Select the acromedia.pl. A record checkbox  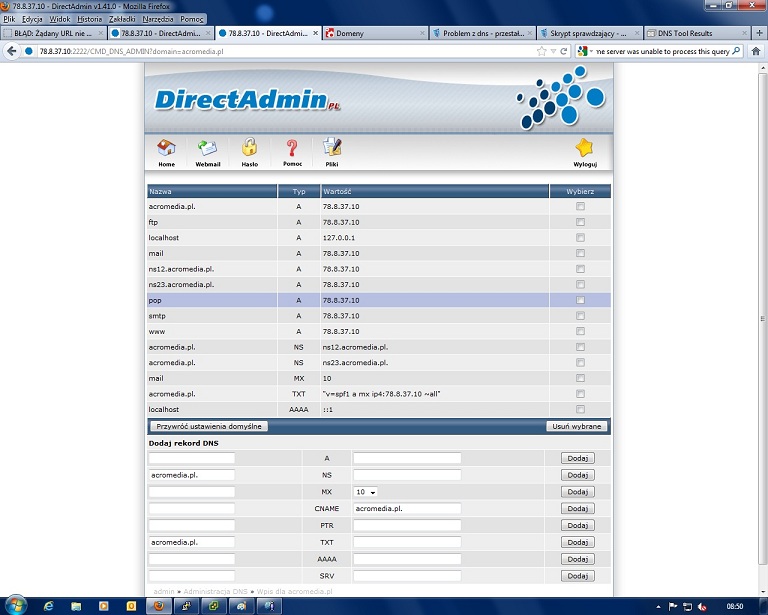pos(580,207)
